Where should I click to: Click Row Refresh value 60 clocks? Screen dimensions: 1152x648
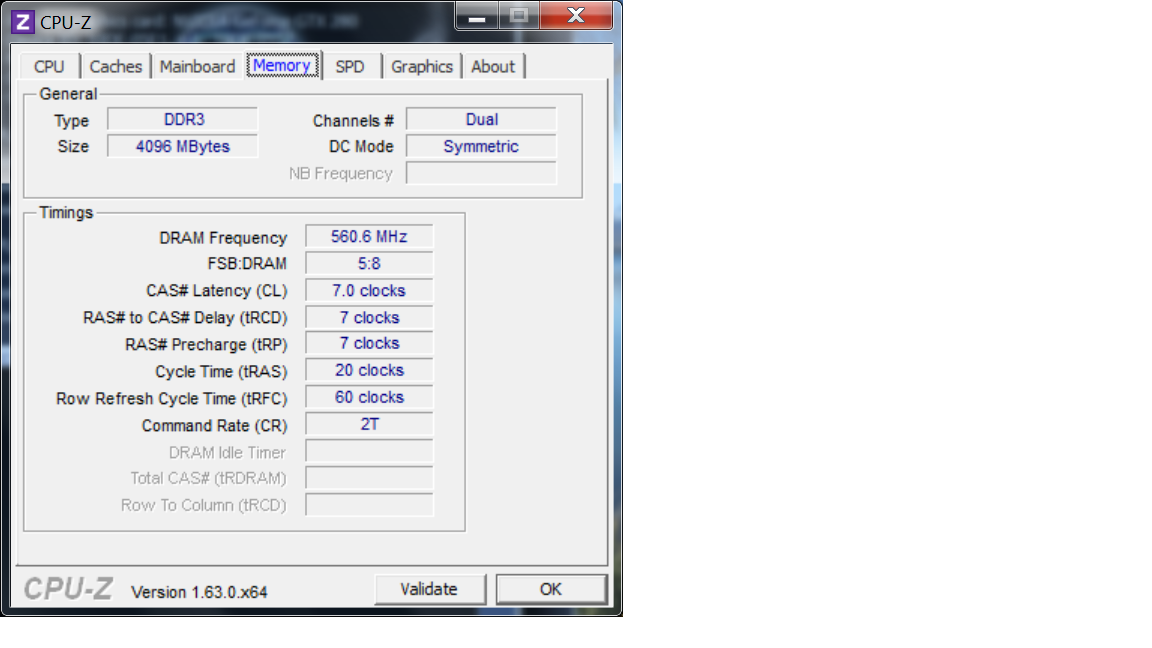click(x=369, y=397)
